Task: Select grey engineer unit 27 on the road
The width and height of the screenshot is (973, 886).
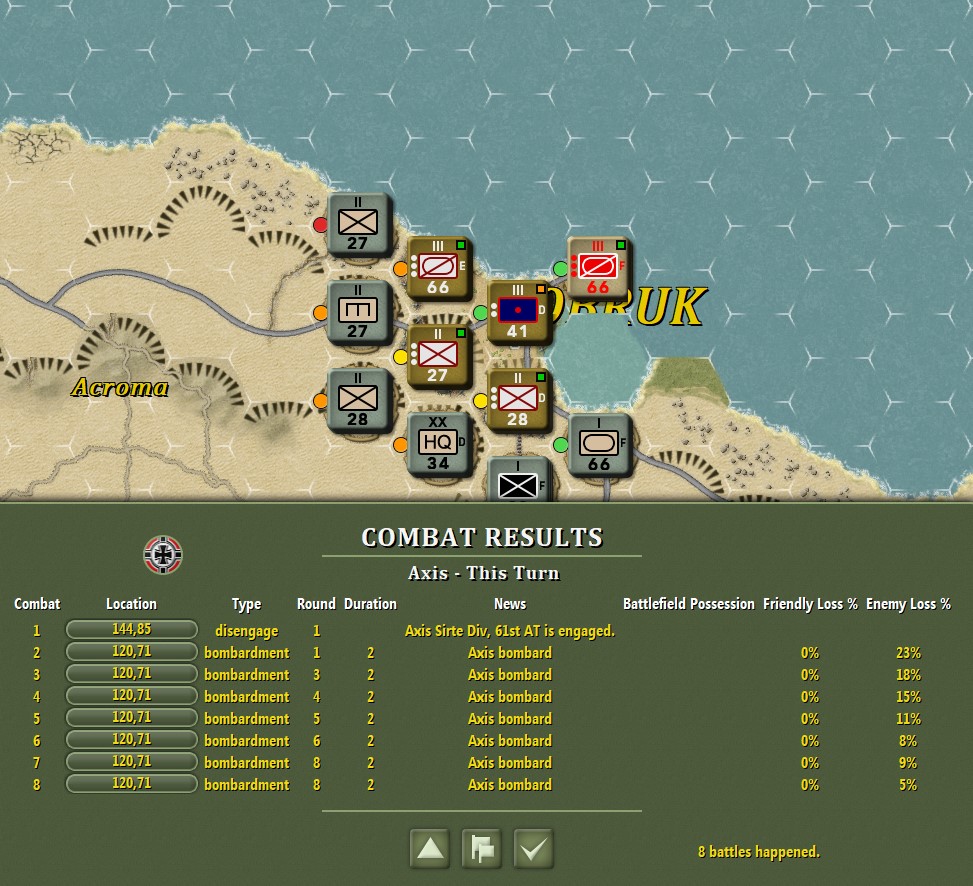Action: [x=359, y=312]
